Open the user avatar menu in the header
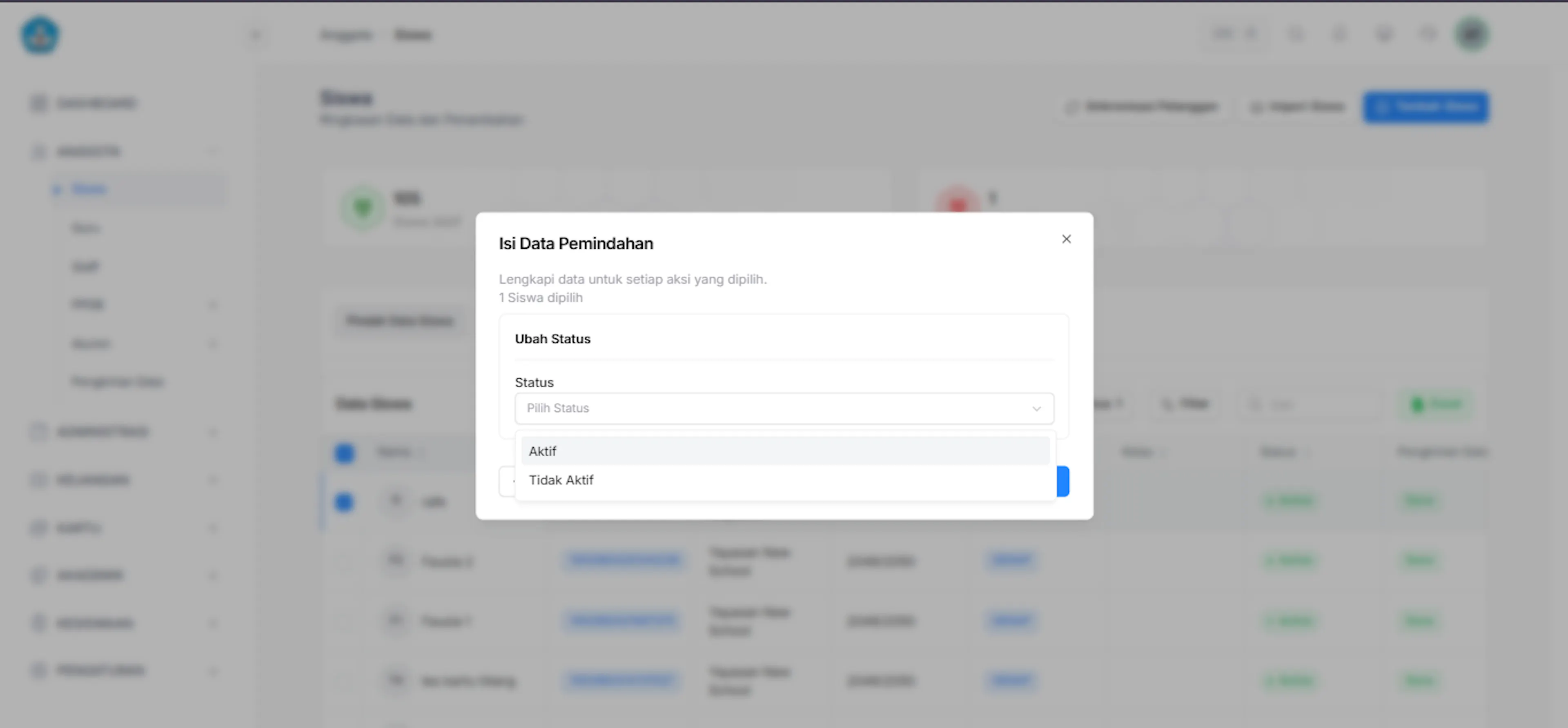 point(1471,34)
